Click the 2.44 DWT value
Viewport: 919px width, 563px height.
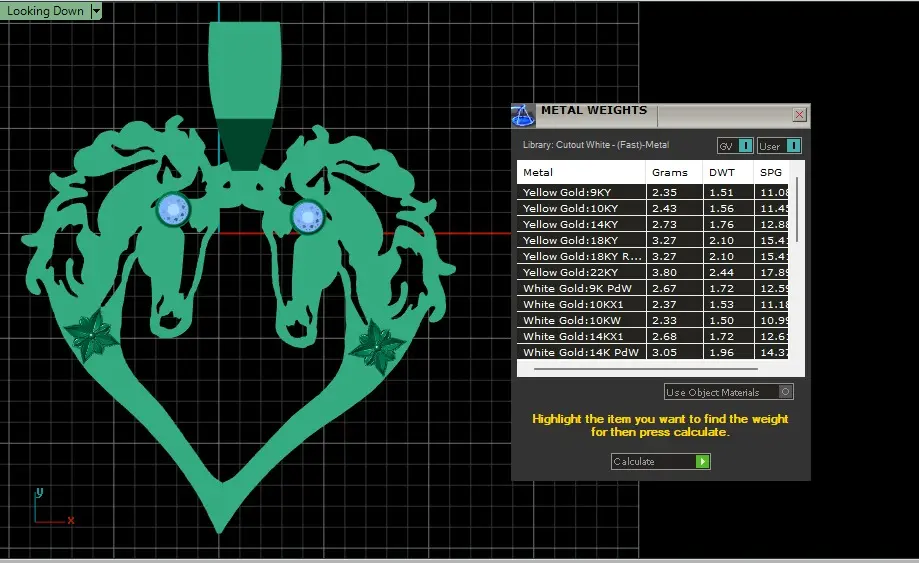tap(721, 272)
